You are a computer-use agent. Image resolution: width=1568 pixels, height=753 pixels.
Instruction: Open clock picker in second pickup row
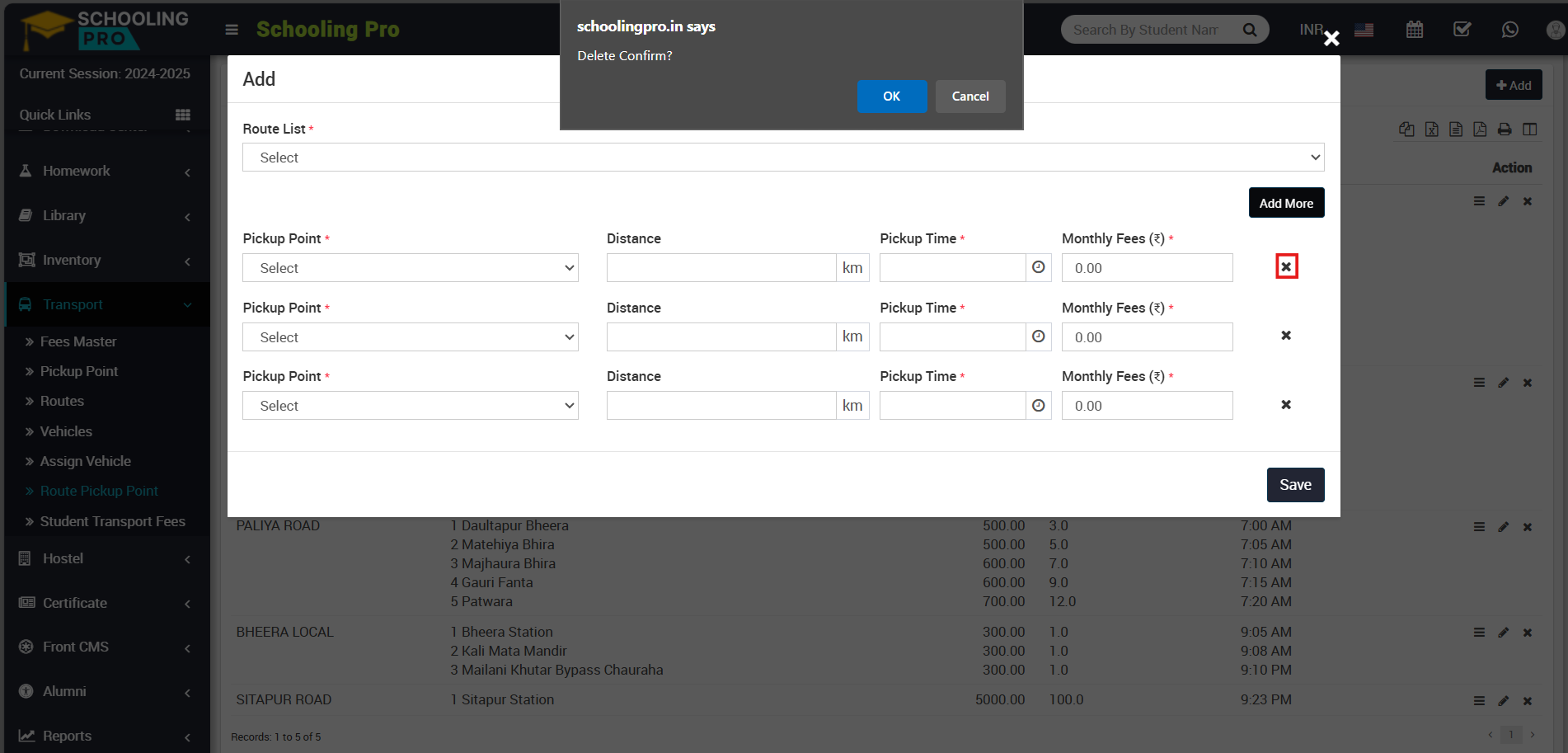[x=1039, y=337]
